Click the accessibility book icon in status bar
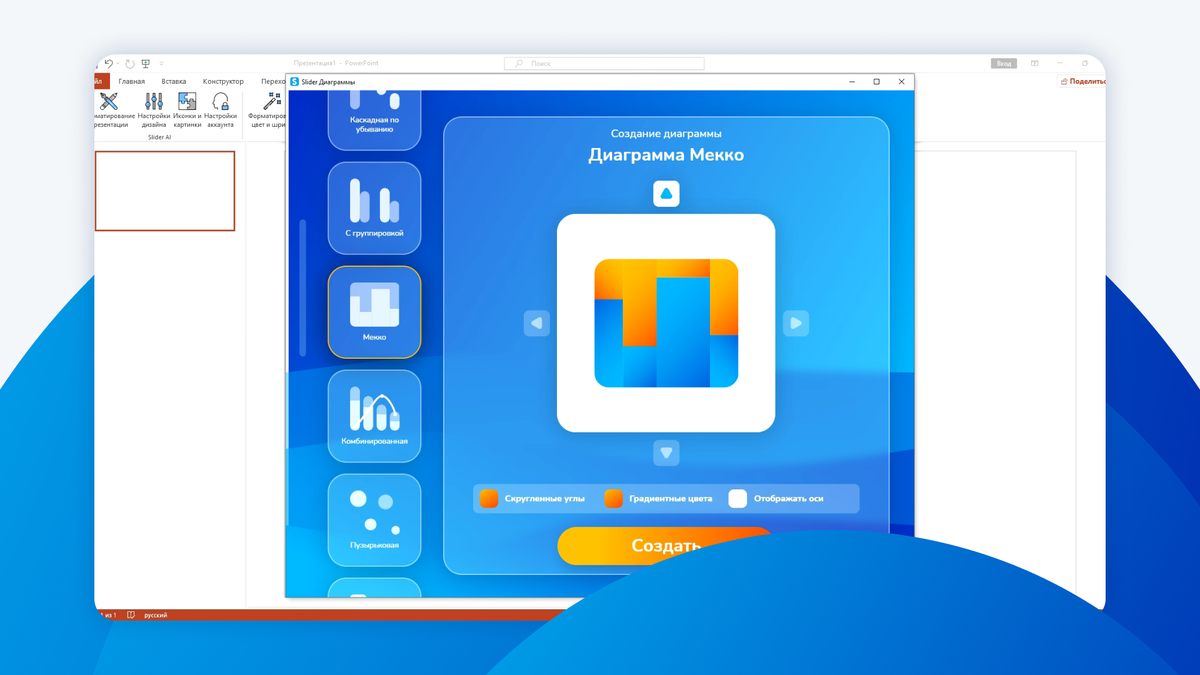Screen dimensions: 1200x675 (x=131, y=615)
